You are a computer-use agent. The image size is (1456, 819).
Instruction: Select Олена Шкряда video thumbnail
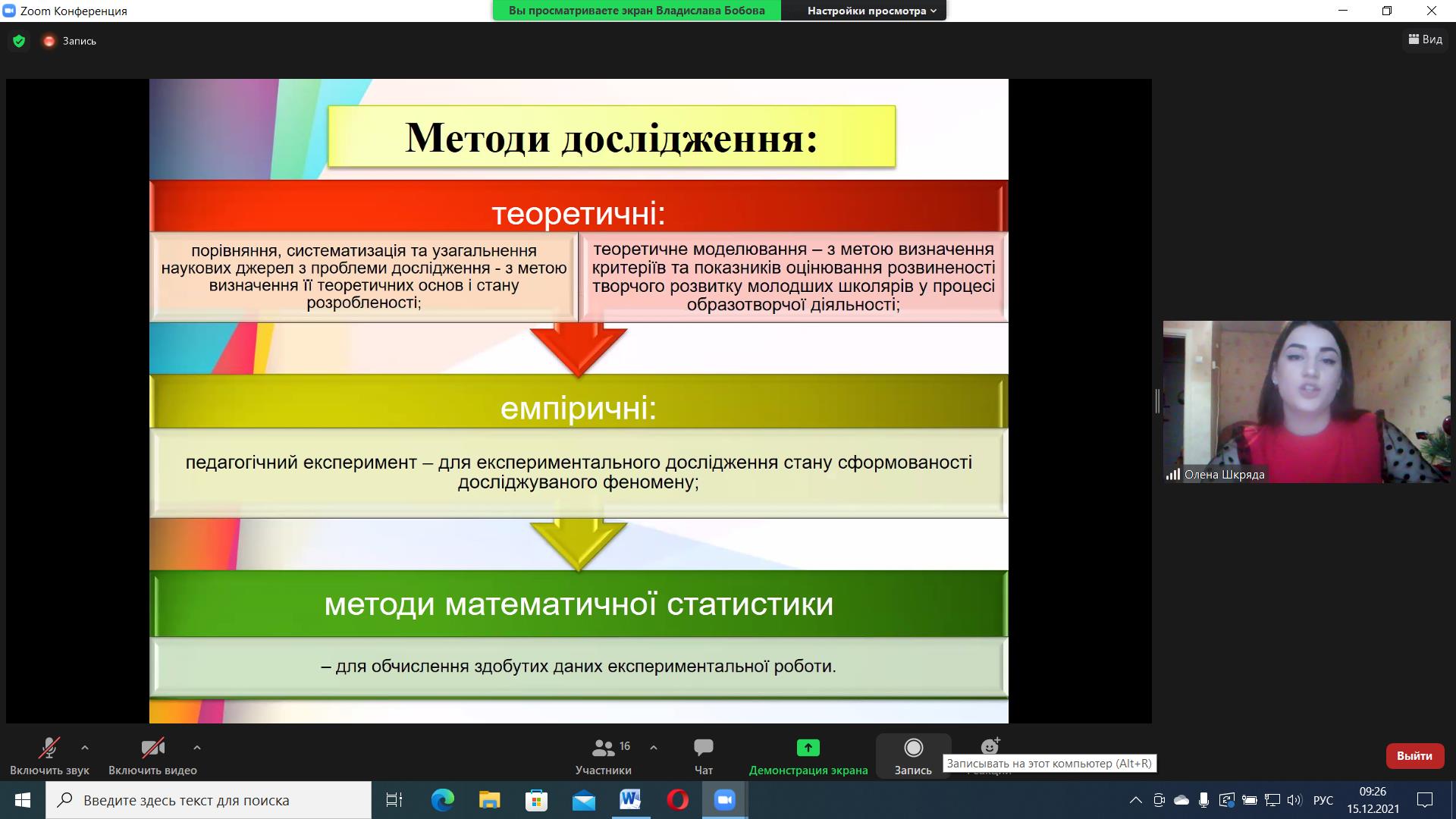[x=1307, y=402]
